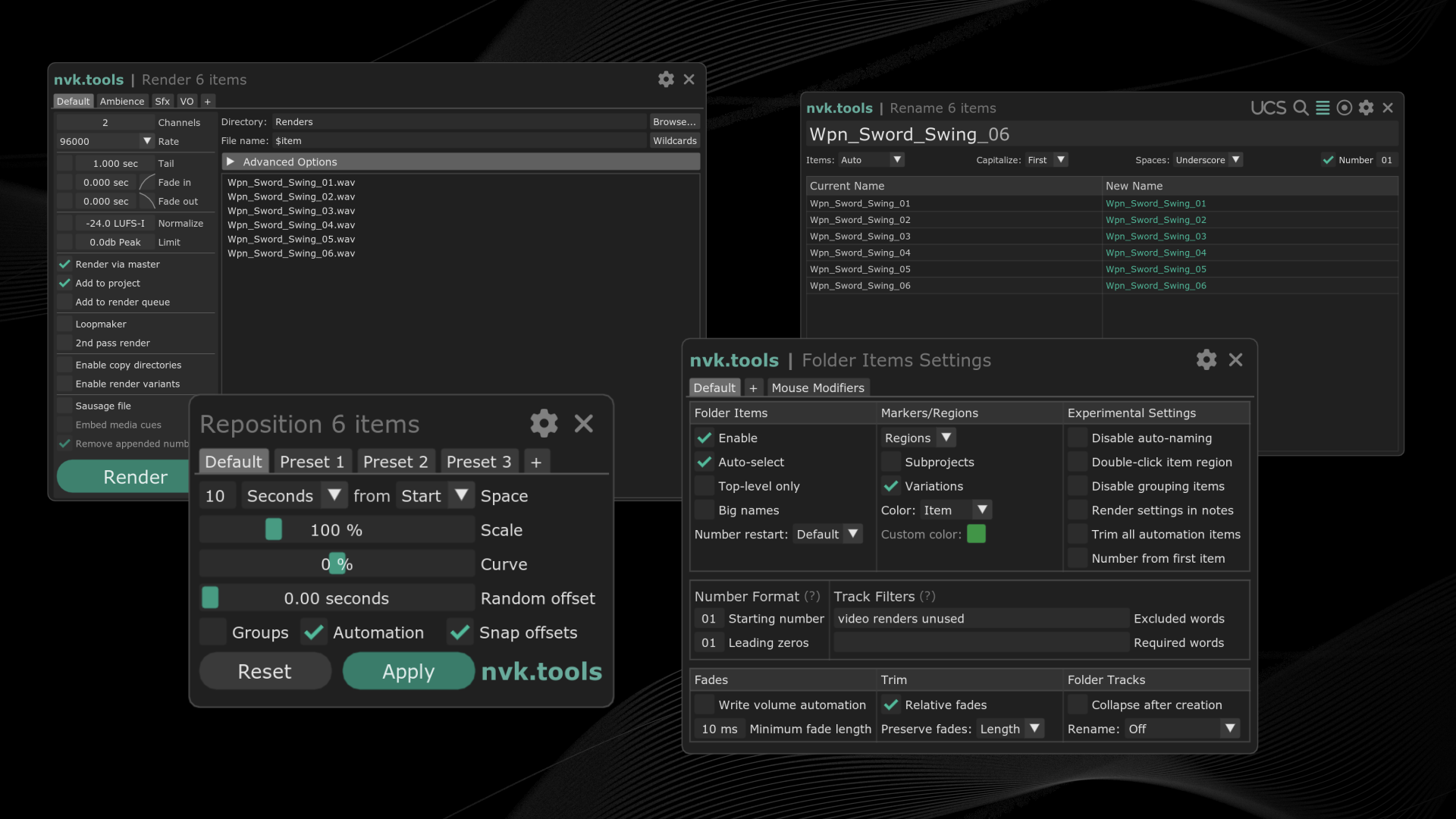Disable the Relative fades checkbox
Image resolution: width=1456 pixels, height=819 pixels.
pyautogui.click(x=890, y=704)
